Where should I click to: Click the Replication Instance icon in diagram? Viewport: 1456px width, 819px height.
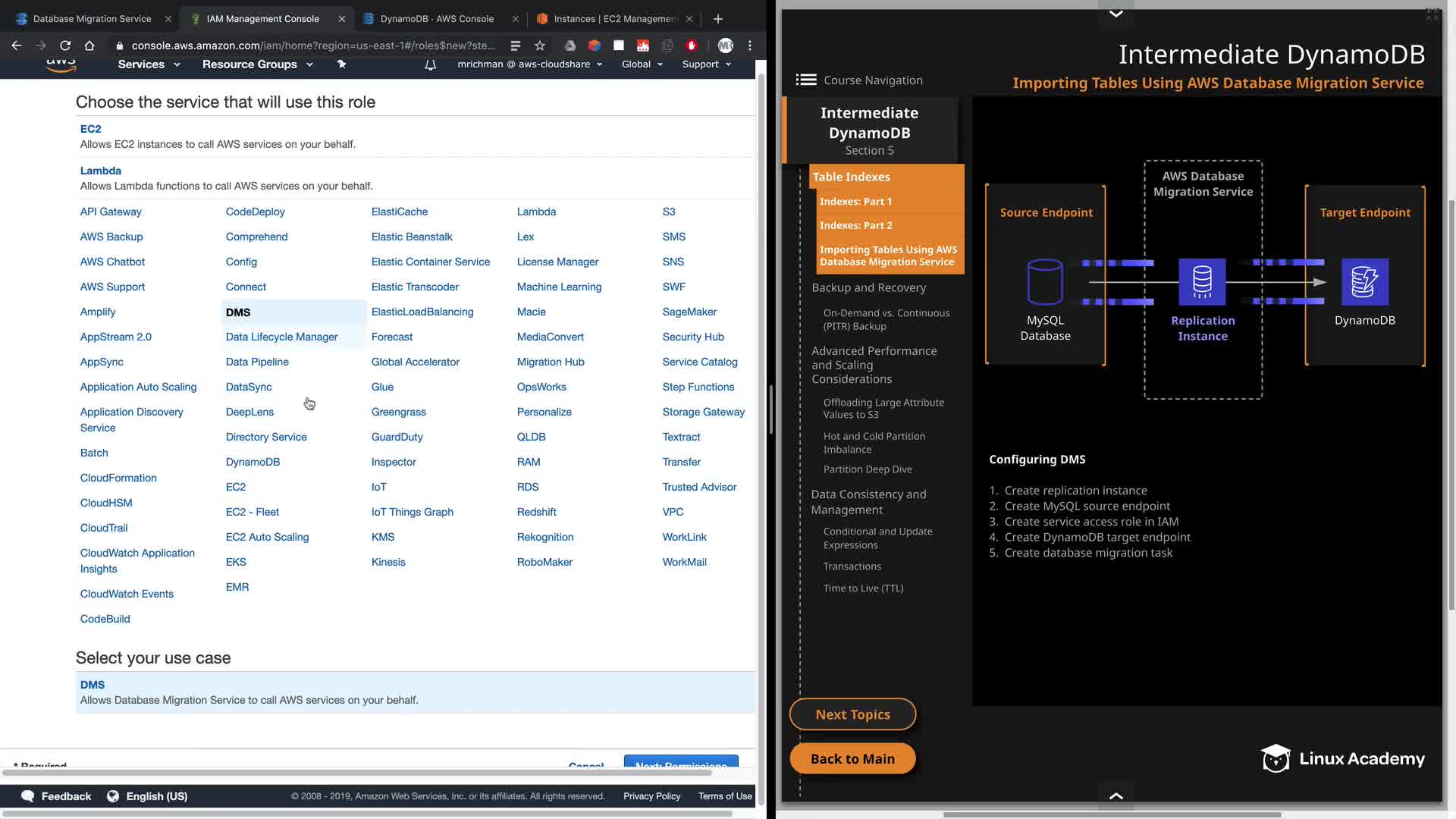click(1202, 281)
